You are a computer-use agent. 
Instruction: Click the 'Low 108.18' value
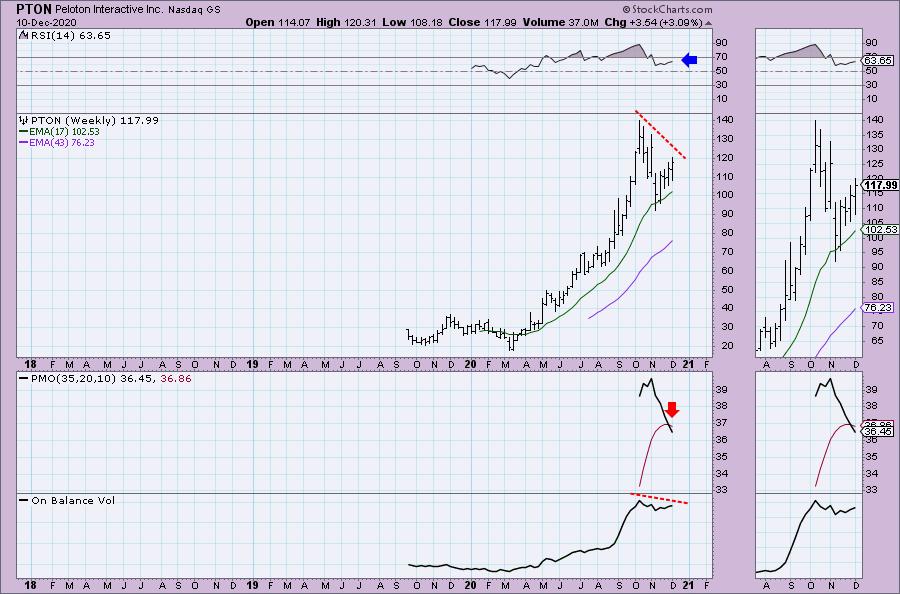(x=413, y=23)
